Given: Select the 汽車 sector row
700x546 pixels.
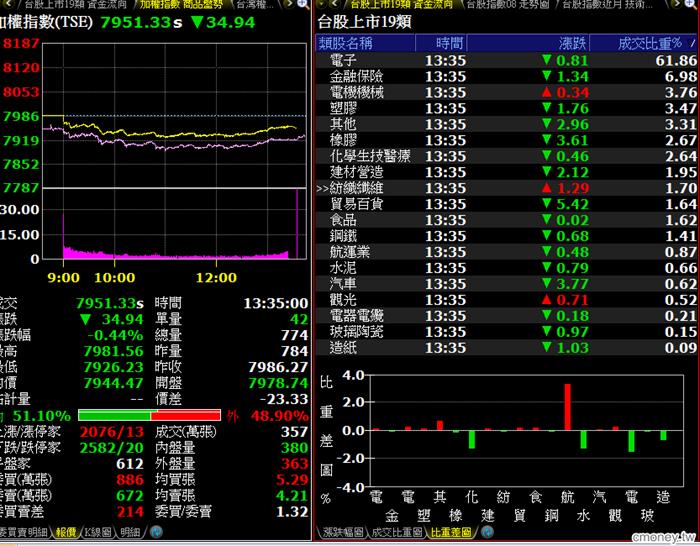Looking at the screenshot, I should point(506,284).
